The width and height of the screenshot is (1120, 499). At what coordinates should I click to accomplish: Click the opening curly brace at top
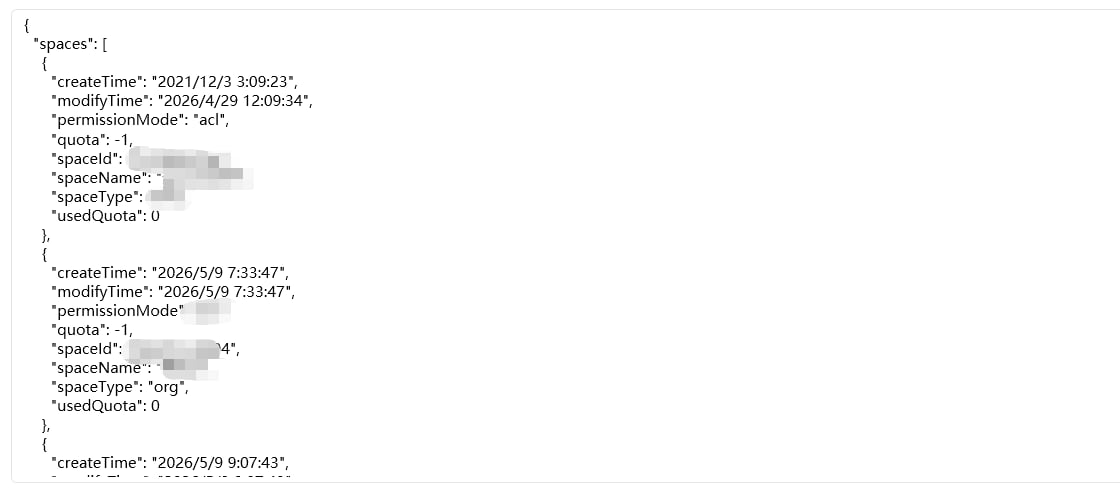[26, 25]
